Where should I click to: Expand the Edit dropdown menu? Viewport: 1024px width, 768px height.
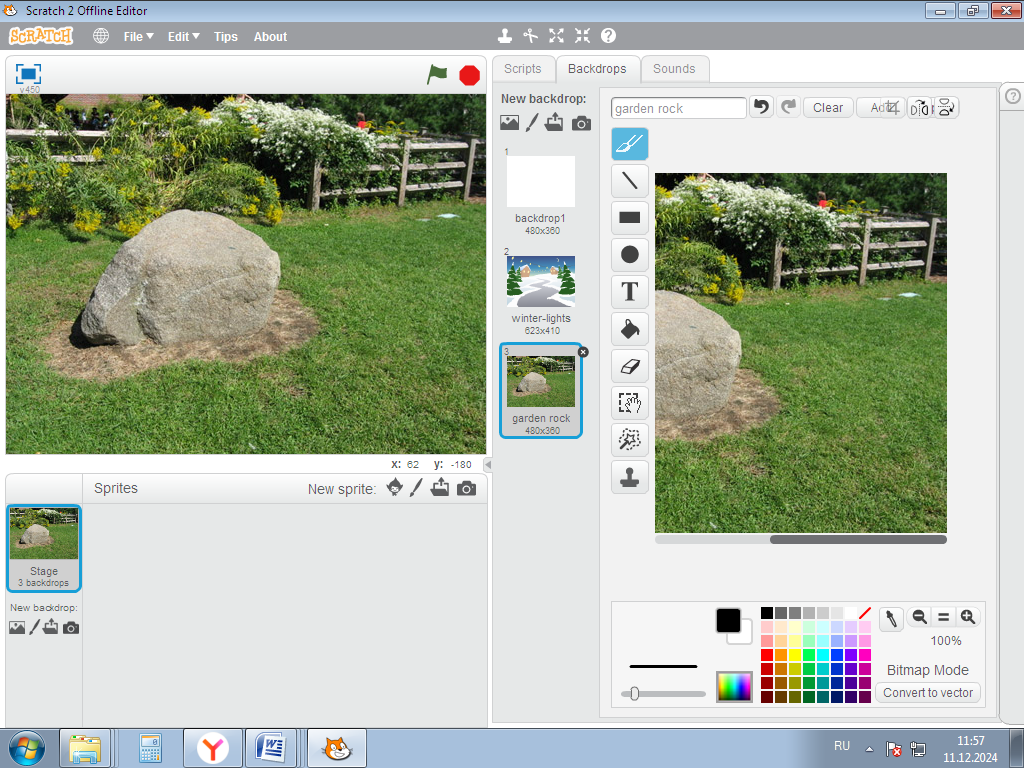coord(183,37)
